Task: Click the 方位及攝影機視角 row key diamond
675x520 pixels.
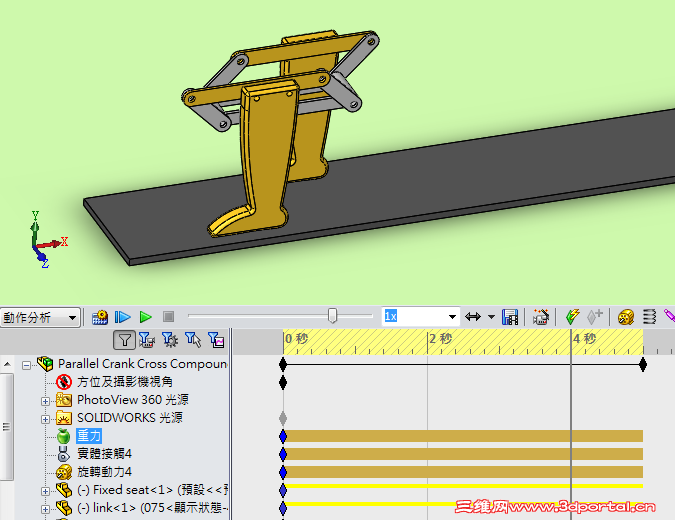Action: tap(283, 382)
